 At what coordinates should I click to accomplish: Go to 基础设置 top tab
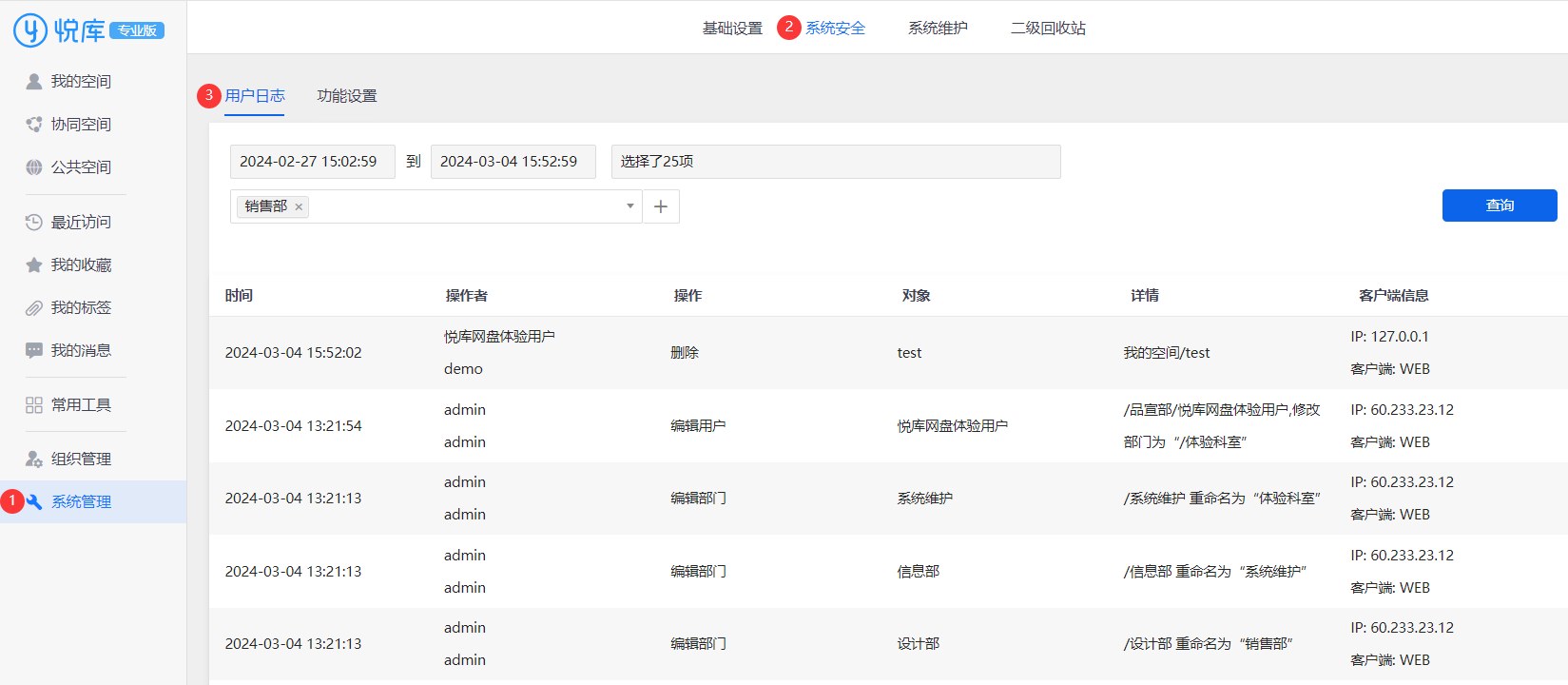coord(732,29)
